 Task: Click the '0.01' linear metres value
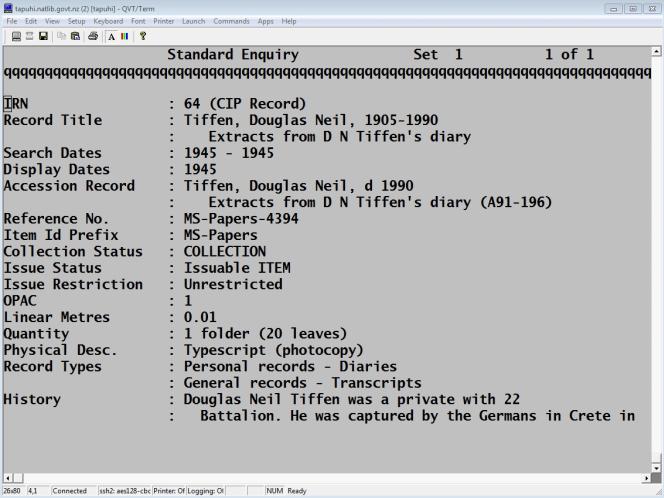click(x=200, y=317)
